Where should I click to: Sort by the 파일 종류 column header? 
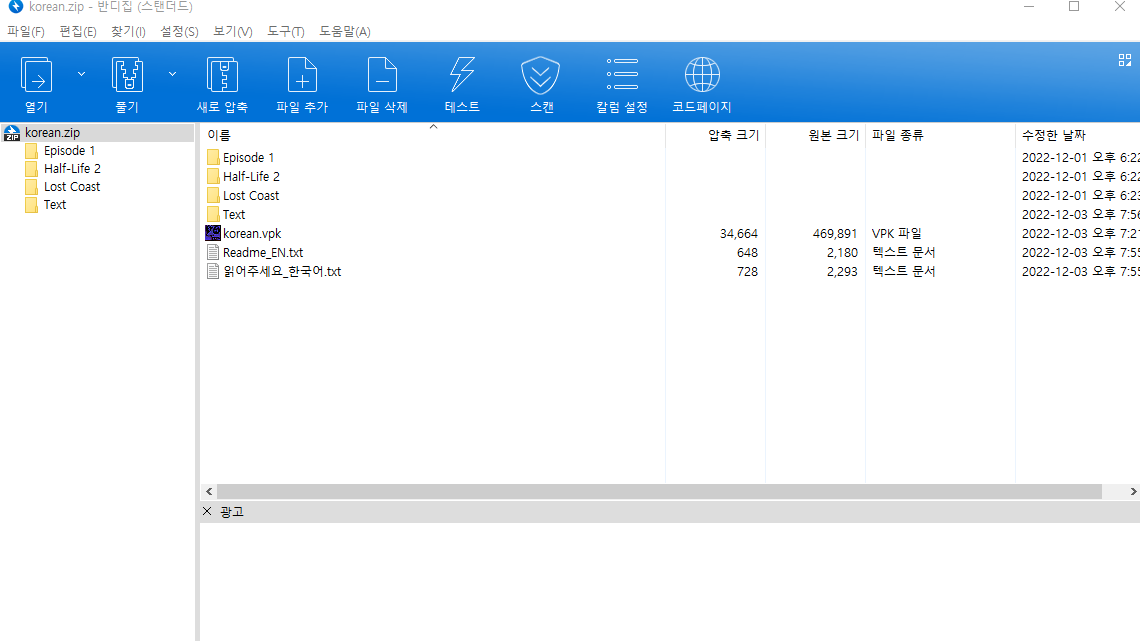940,135
